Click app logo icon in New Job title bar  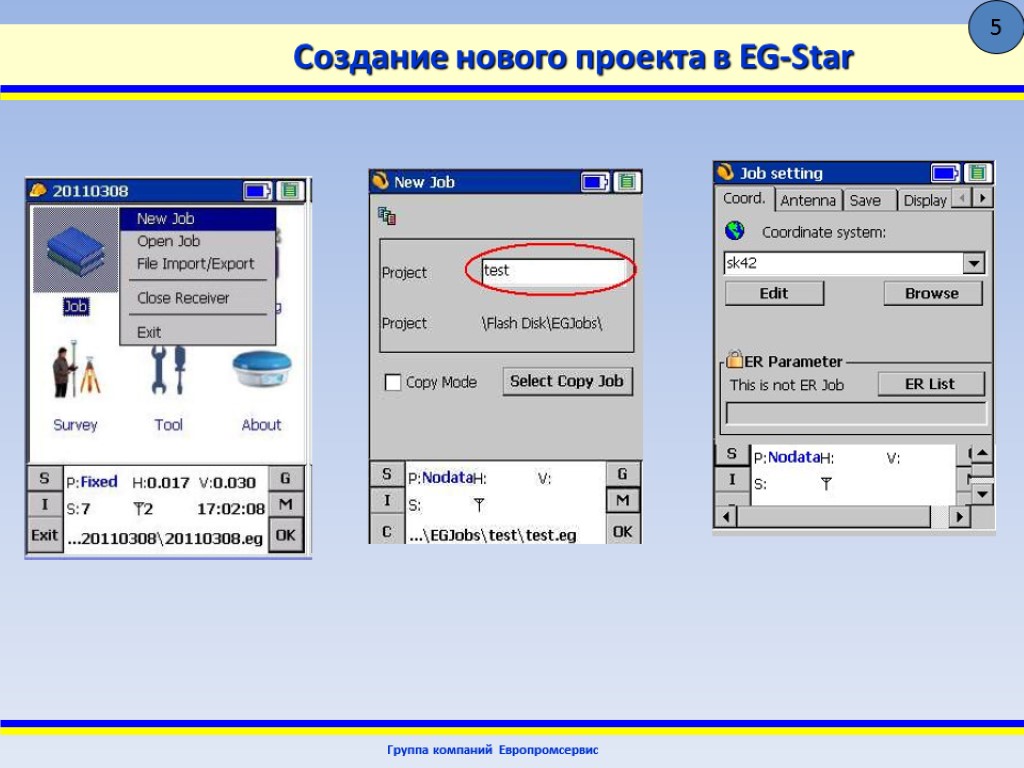coord(380,180)
